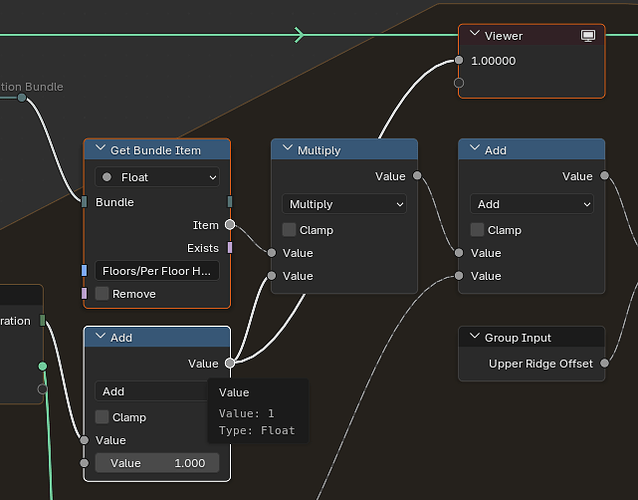
Task: Open the Float socket type dropdown
Action: click(x=157, y=177)
